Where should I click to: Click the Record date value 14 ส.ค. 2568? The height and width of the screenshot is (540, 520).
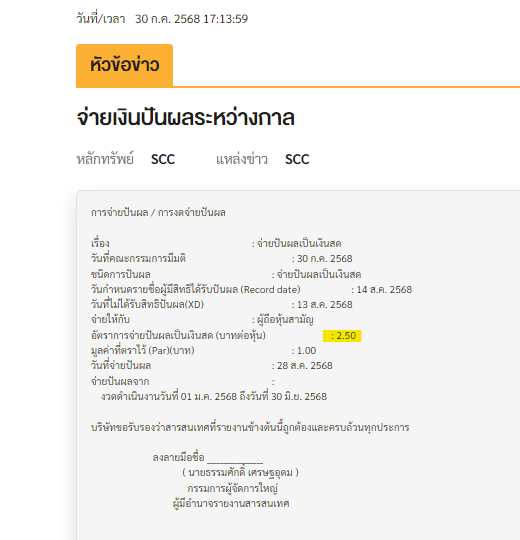point(384,290)
